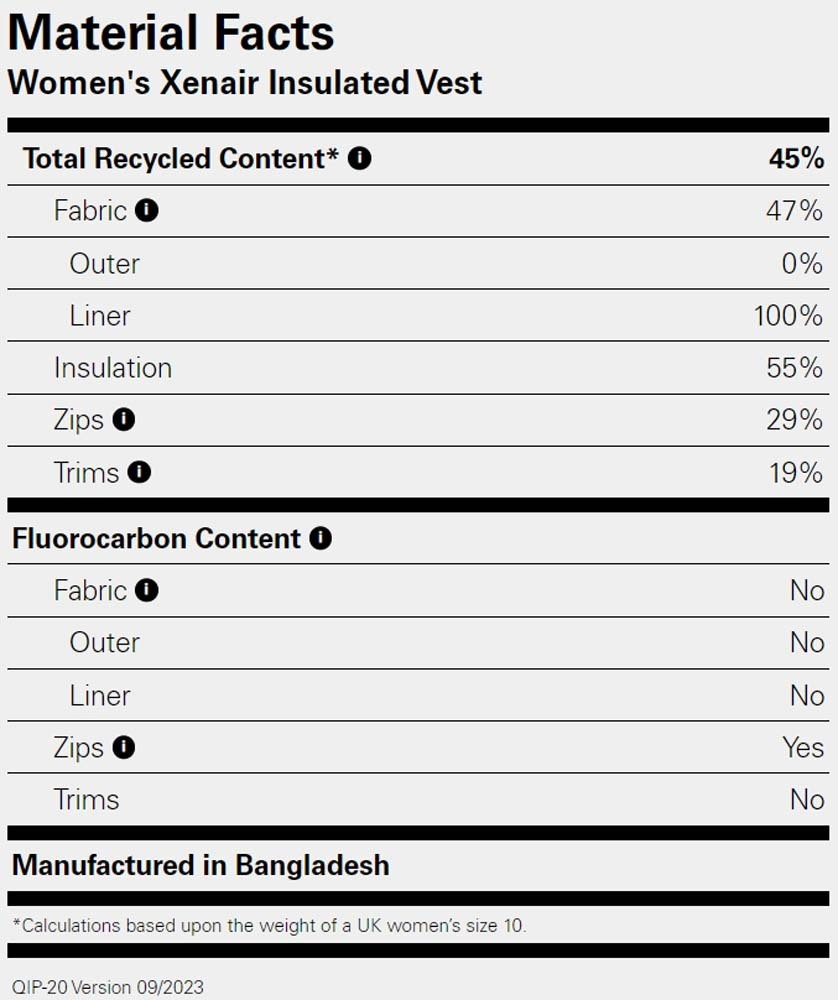Open info icon next to recycled Fabric
Screen dimensions: 838x1000
147,210
